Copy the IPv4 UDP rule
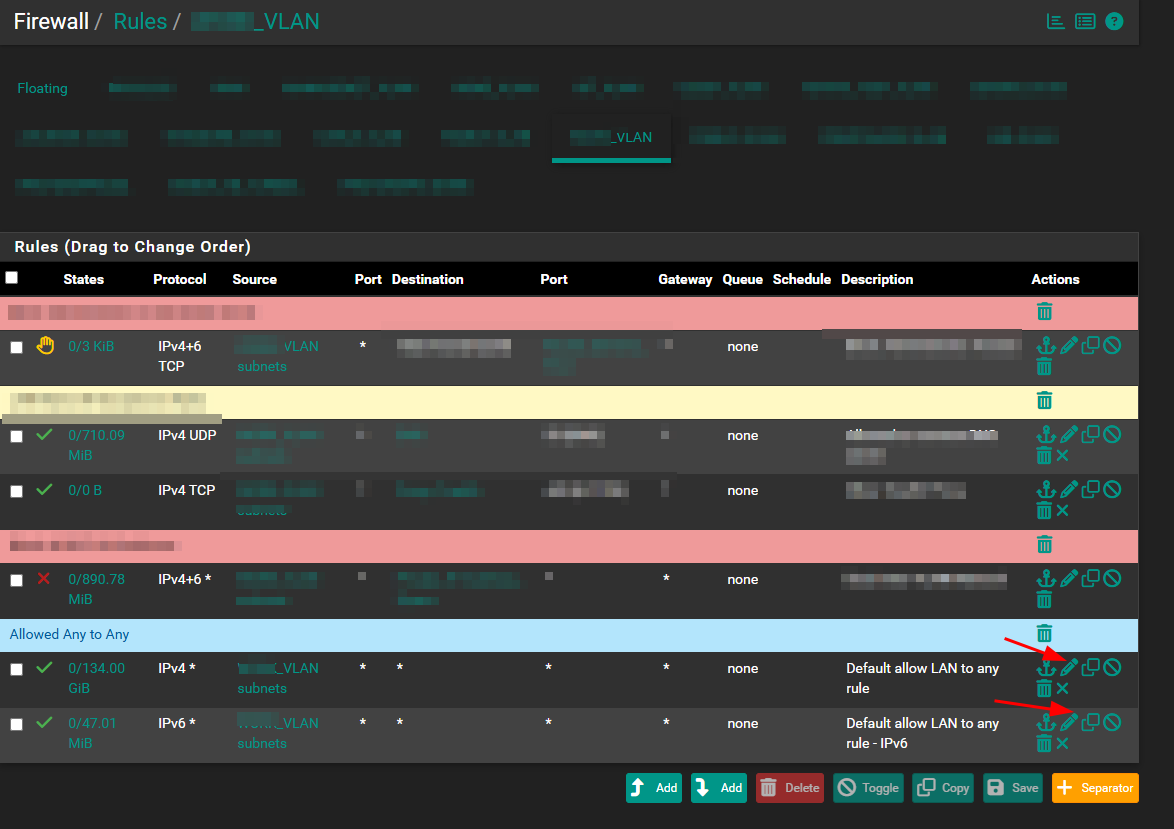This screenshot has height=829, width=1174. tap(1091, 434)
